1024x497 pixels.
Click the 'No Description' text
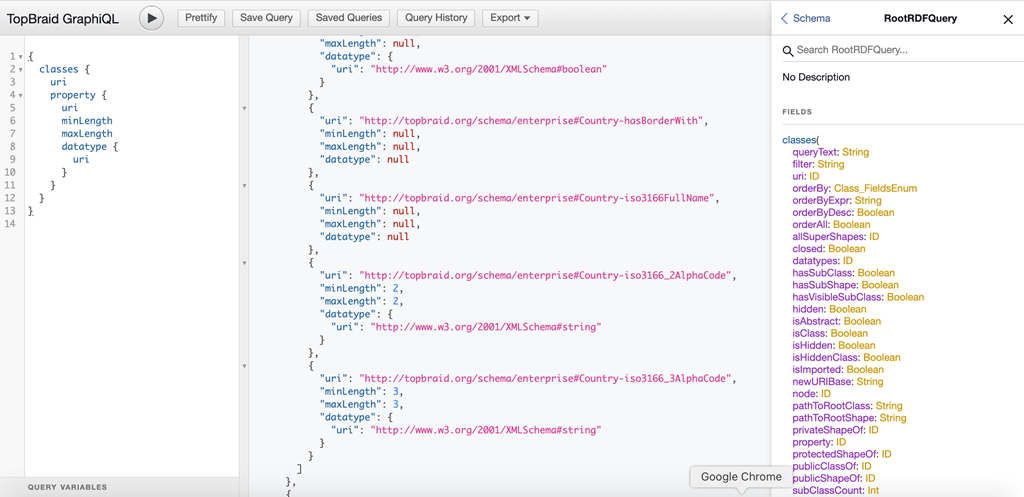pyautogui.click(x=816, y=77)
